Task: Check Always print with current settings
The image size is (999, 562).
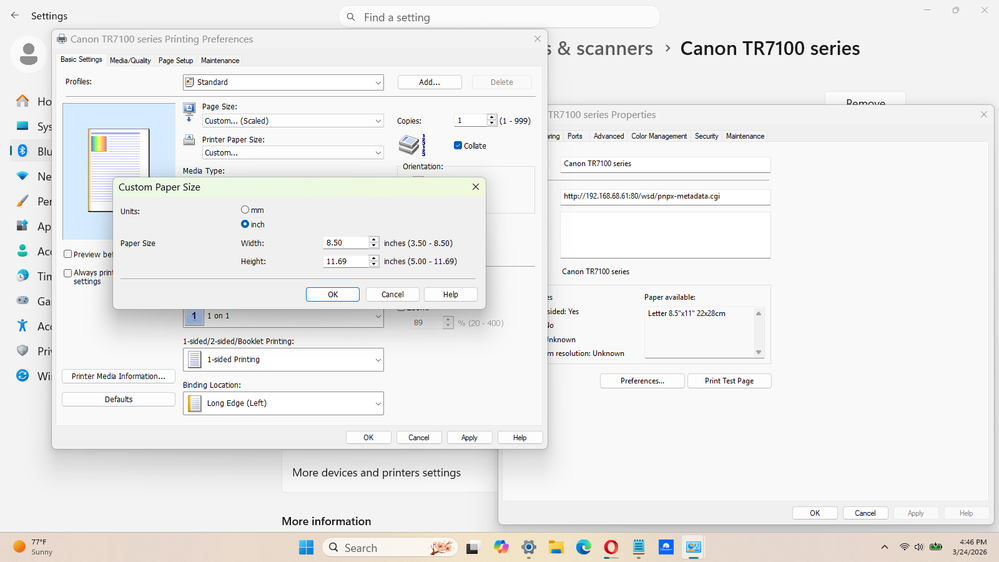Action: (x=68, y=273)
